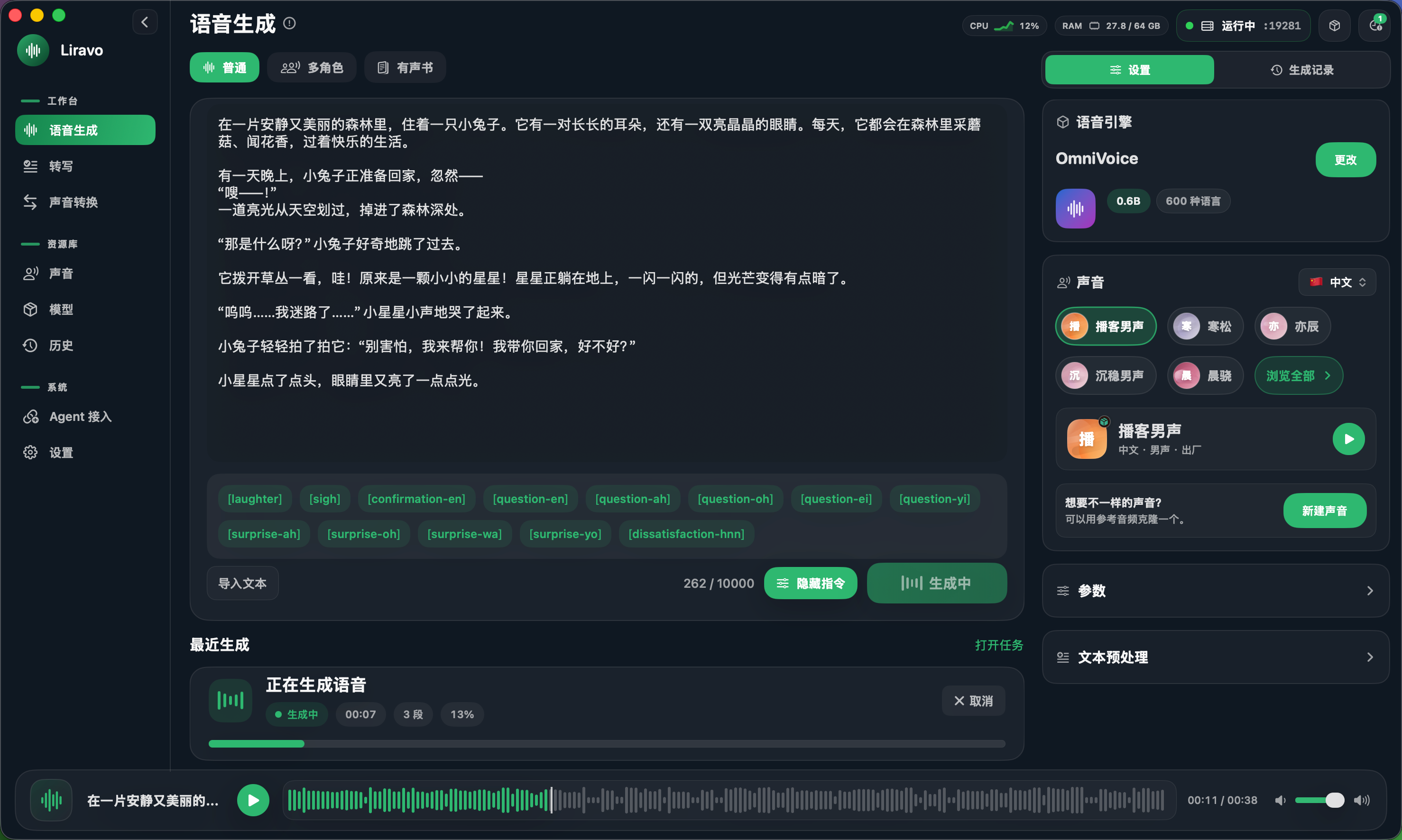Cancel generation with 取消 button
The image size is (1402, 840).
point(973,701)
